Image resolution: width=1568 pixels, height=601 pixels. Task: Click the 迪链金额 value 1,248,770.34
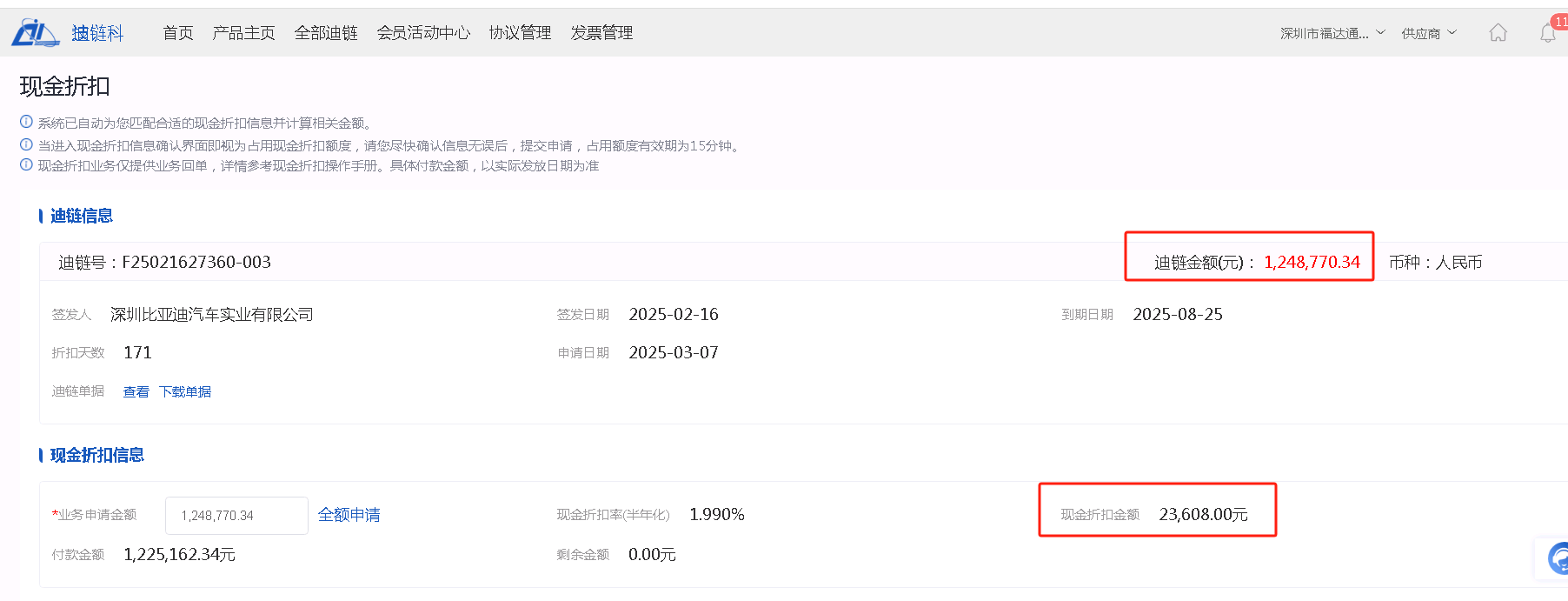[1312, 262]
